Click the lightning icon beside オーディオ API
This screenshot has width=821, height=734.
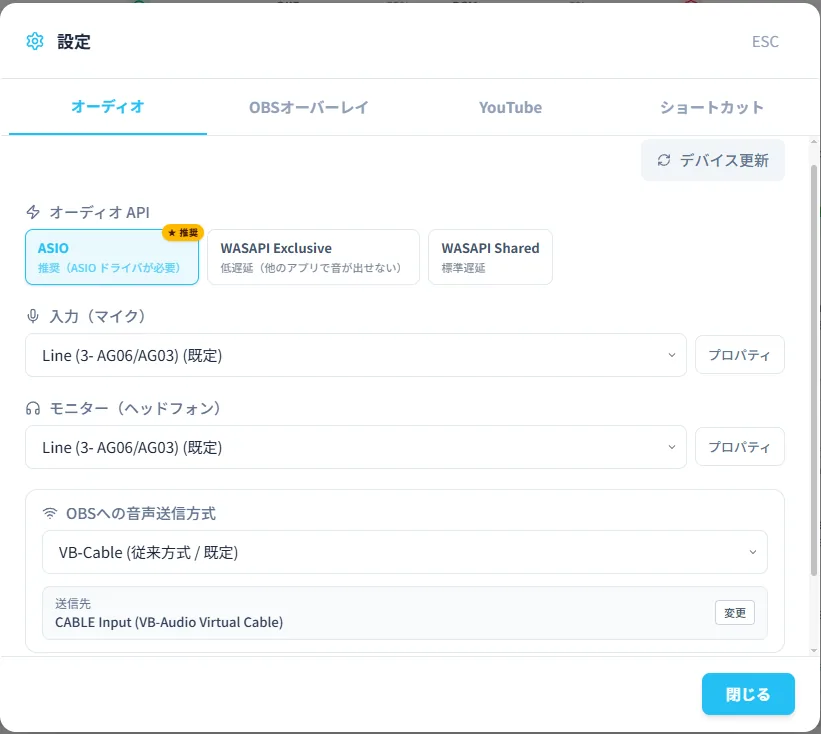coord(33,212)
